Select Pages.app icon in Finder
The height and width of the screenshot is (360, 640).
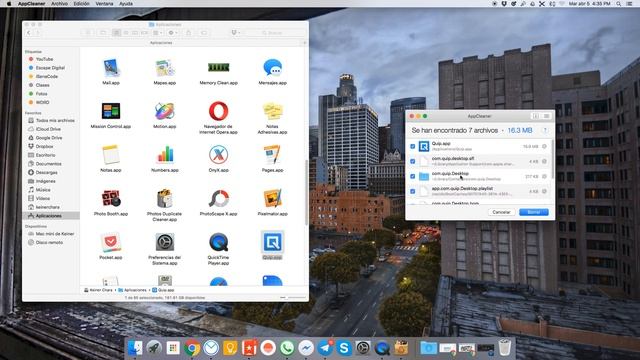272,155
